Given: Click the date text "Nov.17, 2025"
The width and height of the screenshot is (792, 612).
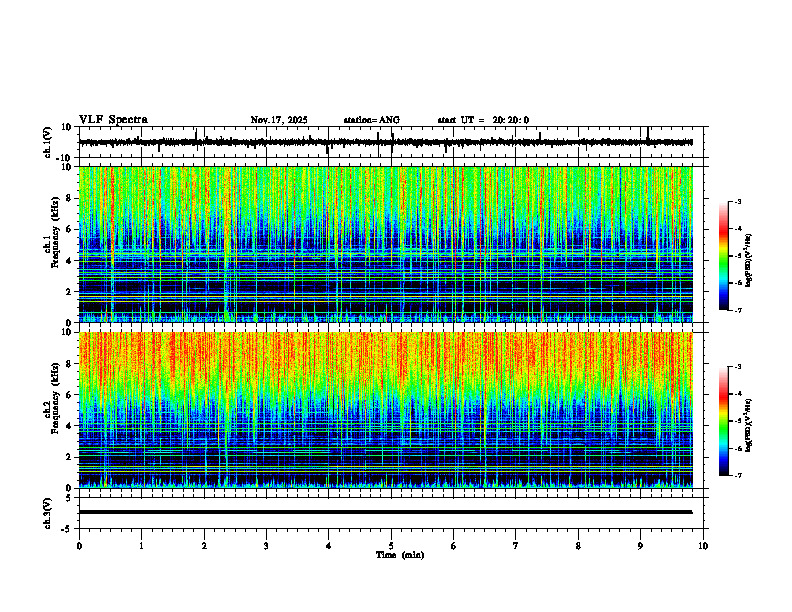Looking at the screenshot, I should point(279,120).
